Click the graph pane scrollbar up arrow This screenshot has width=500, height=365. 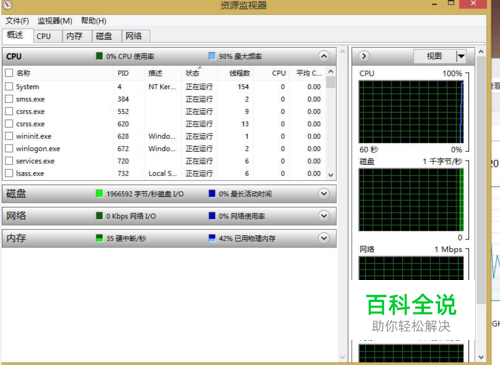[481, 52]
